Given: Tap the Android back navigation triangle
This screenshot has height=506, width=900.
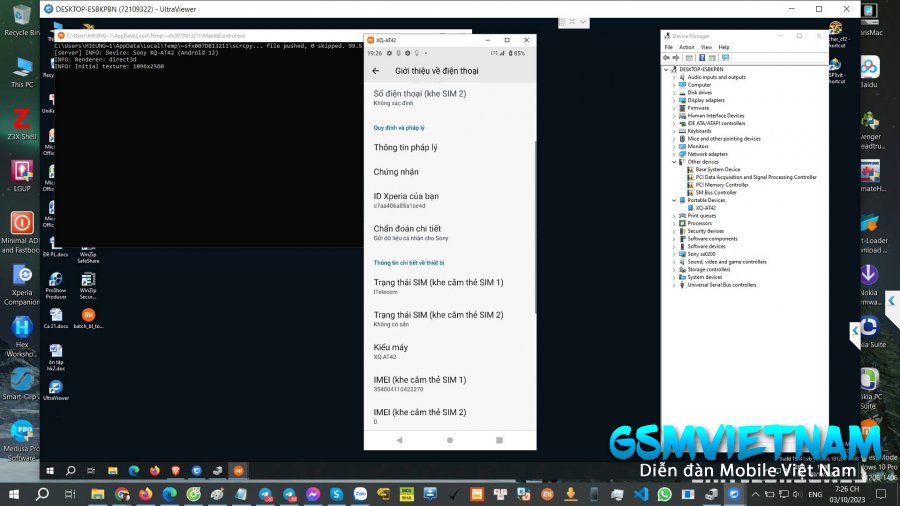Looking at the screenshot, I should [x=399, y=440].
